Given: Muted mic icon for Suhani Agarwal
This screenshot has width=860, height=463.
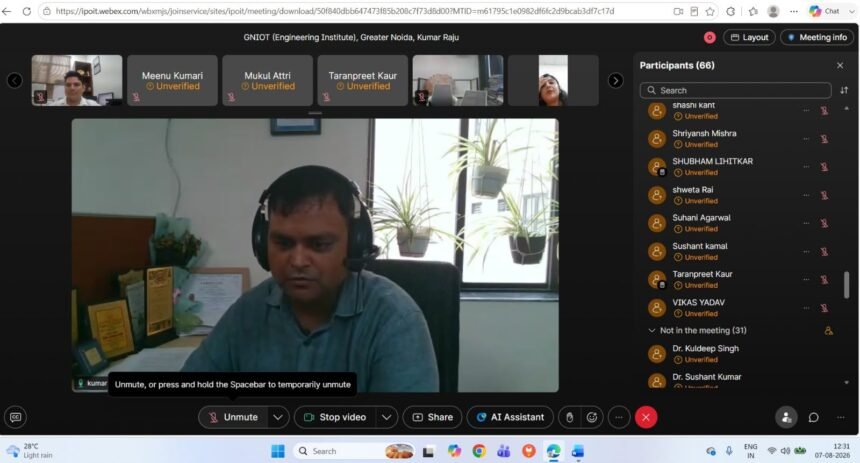Looking at the screenshot, I should tap(824, 223).
